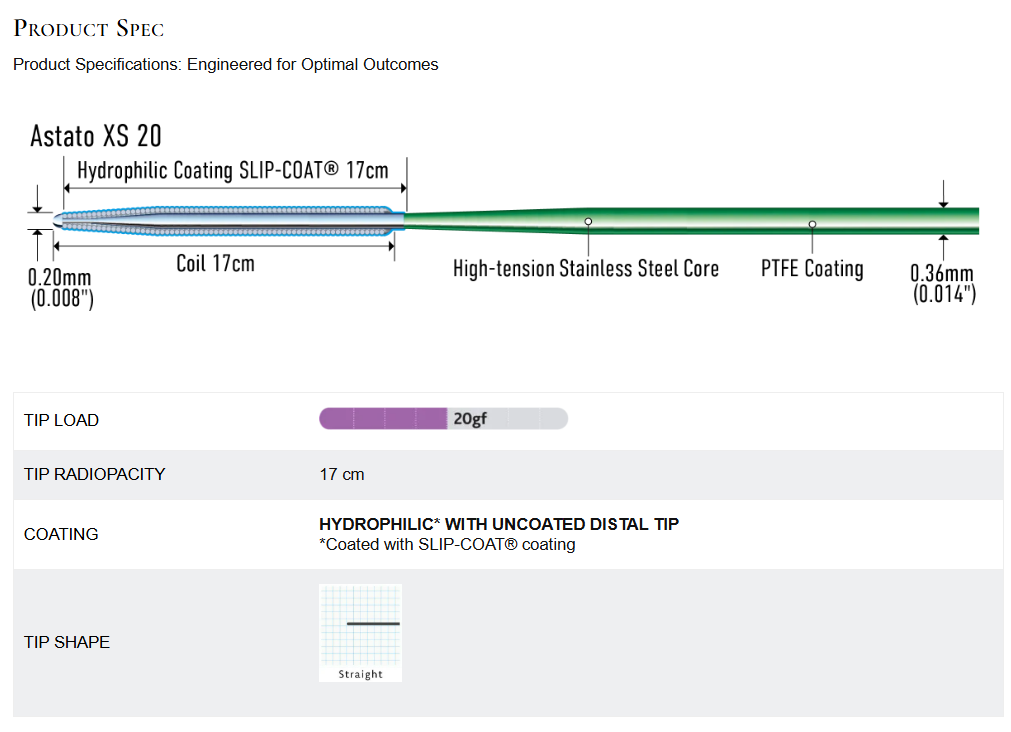Click the Coil 17cm label
Viewport: 1011px width, 732px height.
pos(215,263)
